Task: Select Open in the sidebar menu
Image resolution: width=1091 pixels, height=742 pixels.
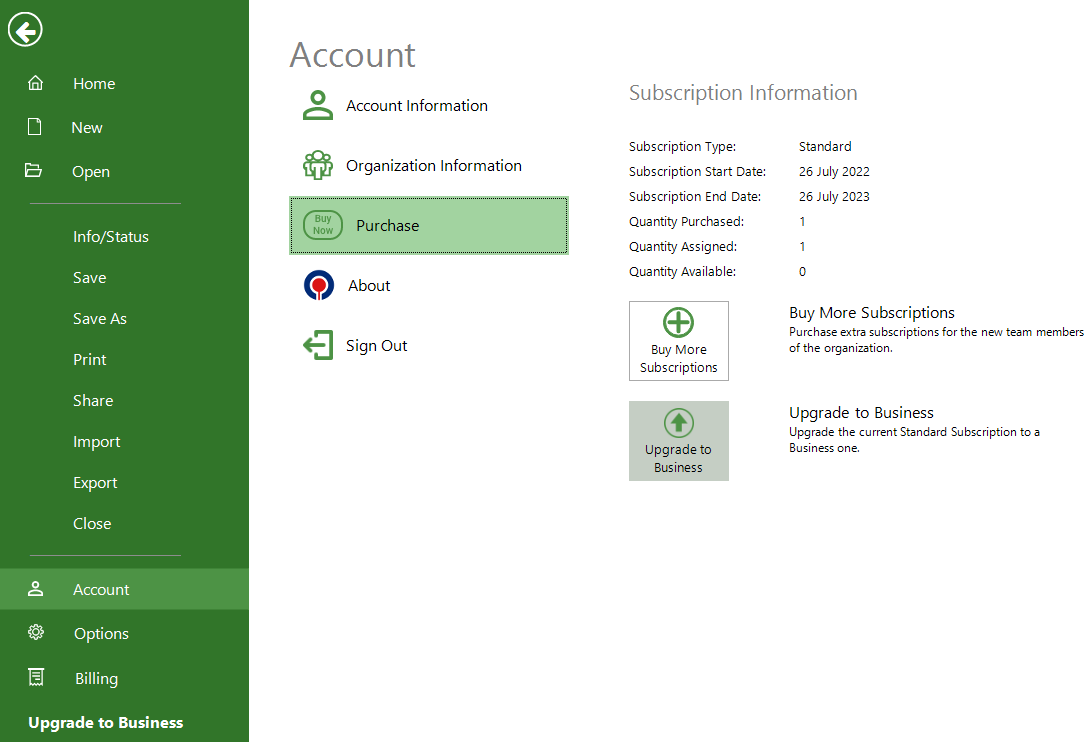Action: [x=125, y=171]
